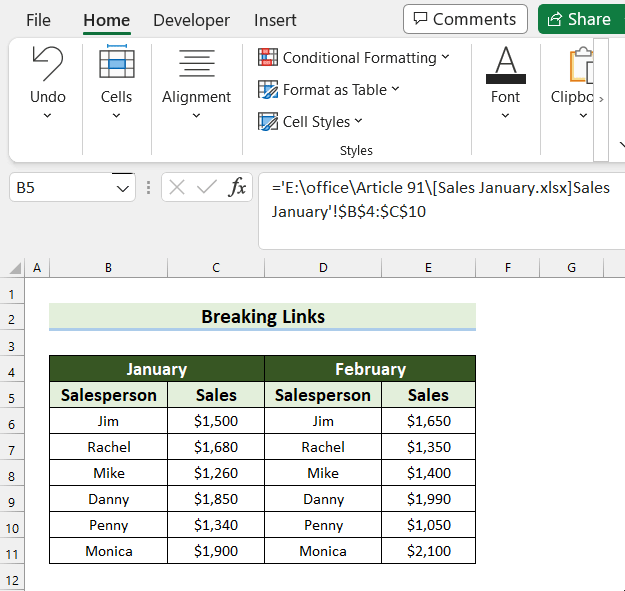This screenshot has width=625, height=591.
Task: Open the Insert ribbon tab
Action: (x=275, y=20)
